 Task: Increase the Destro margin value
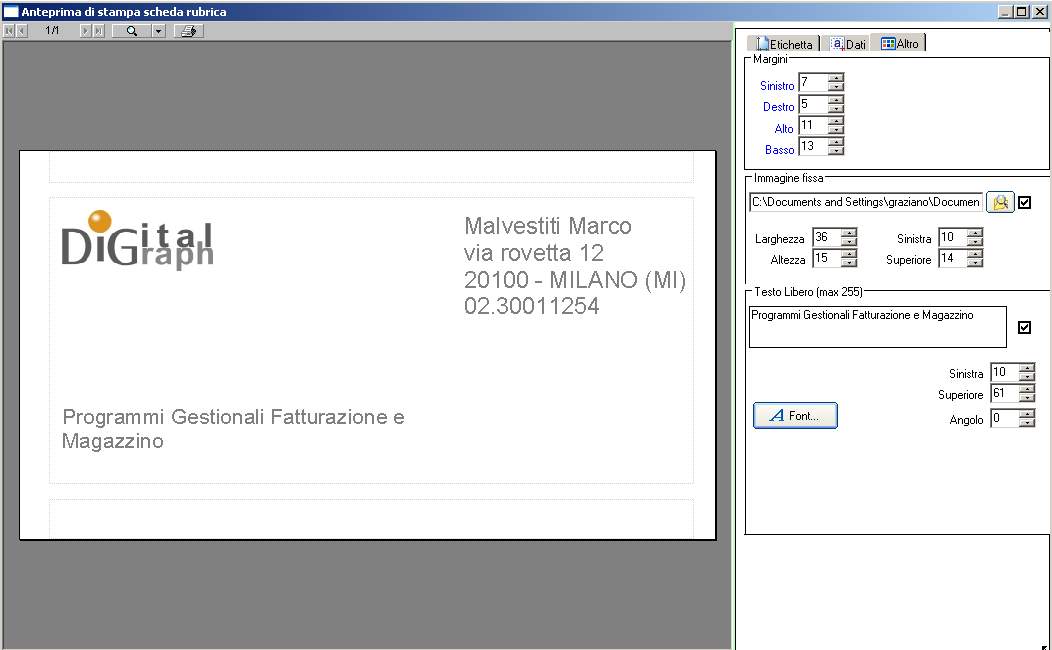(836, 99)
